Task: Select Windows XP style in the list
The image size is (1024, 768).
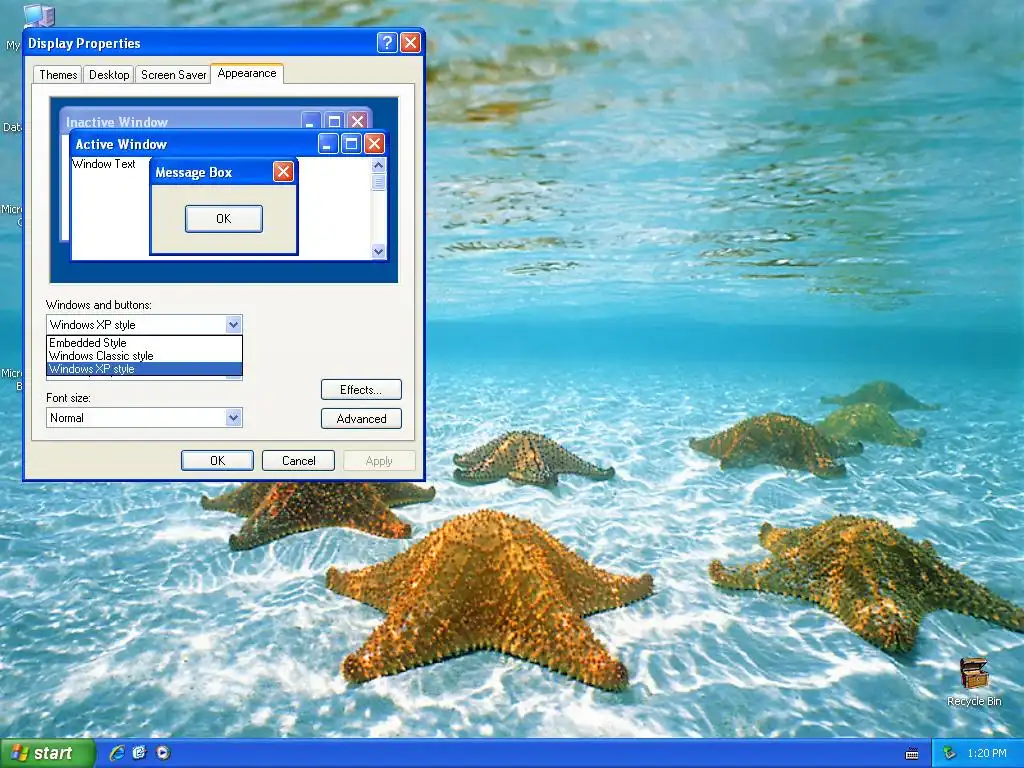Action: click(144, 369)
